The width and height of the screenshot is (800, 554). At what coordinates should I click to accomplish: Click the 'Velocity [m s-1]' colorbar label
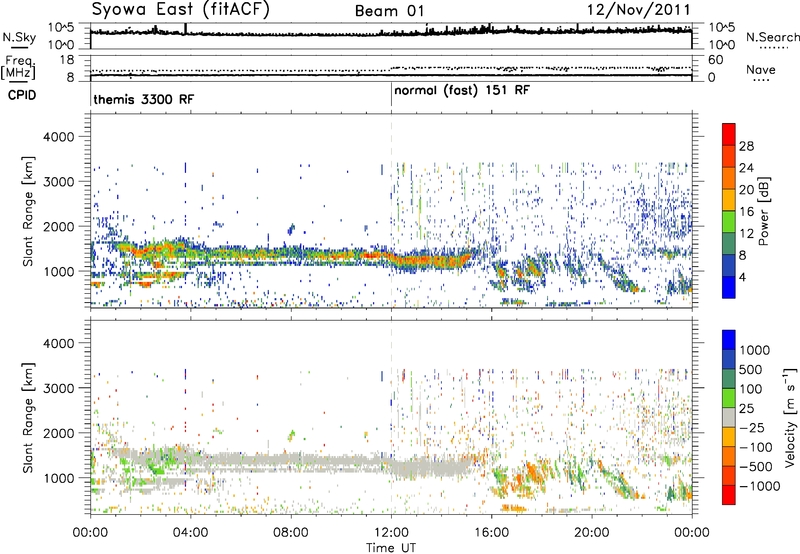coord(790,417)
